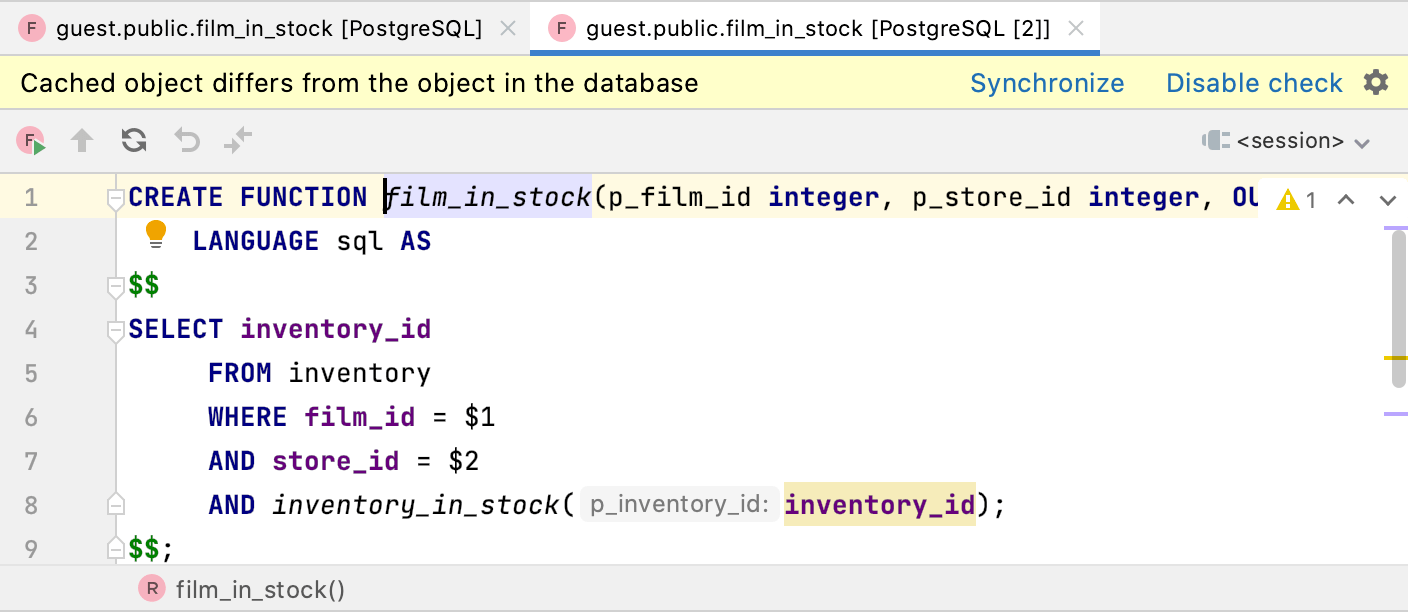
Task: Click the next warning down-chevron icon
Action: (1389, 200)
